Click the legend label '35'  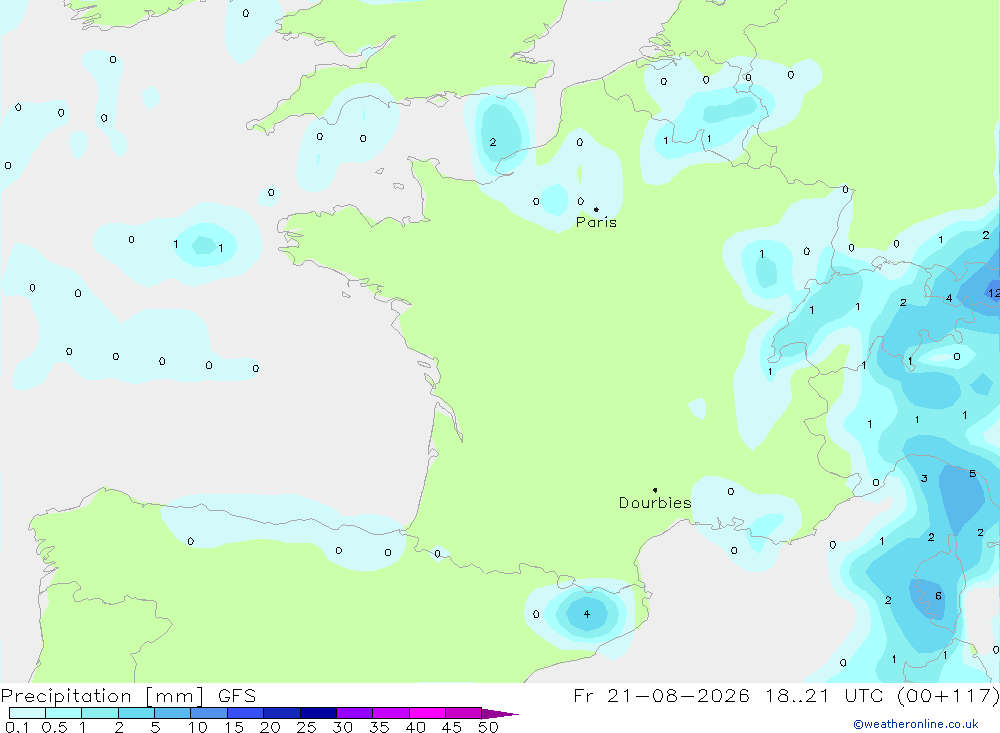(x=379, y=727)
